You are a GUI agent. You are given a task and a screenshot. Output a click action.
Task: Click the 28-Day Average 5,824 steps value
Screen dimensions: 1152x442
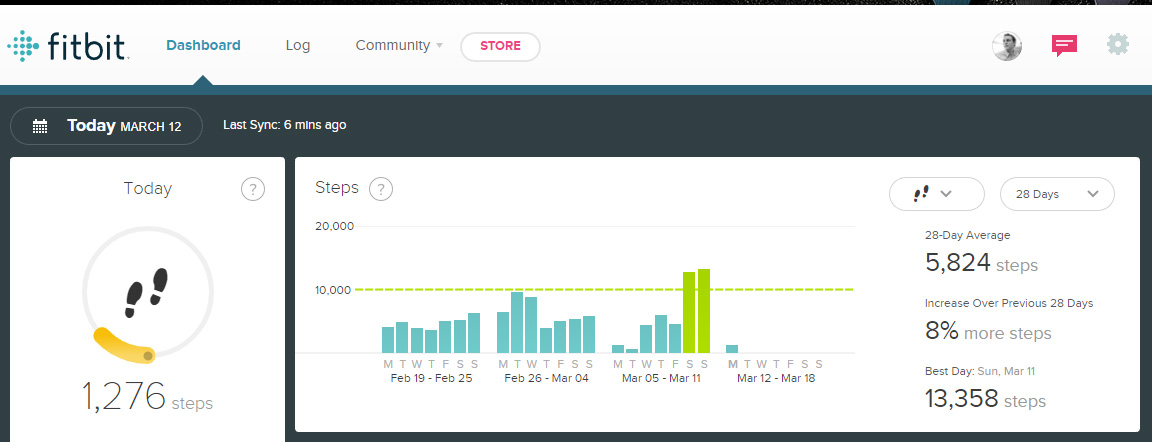tap(982, 263)
